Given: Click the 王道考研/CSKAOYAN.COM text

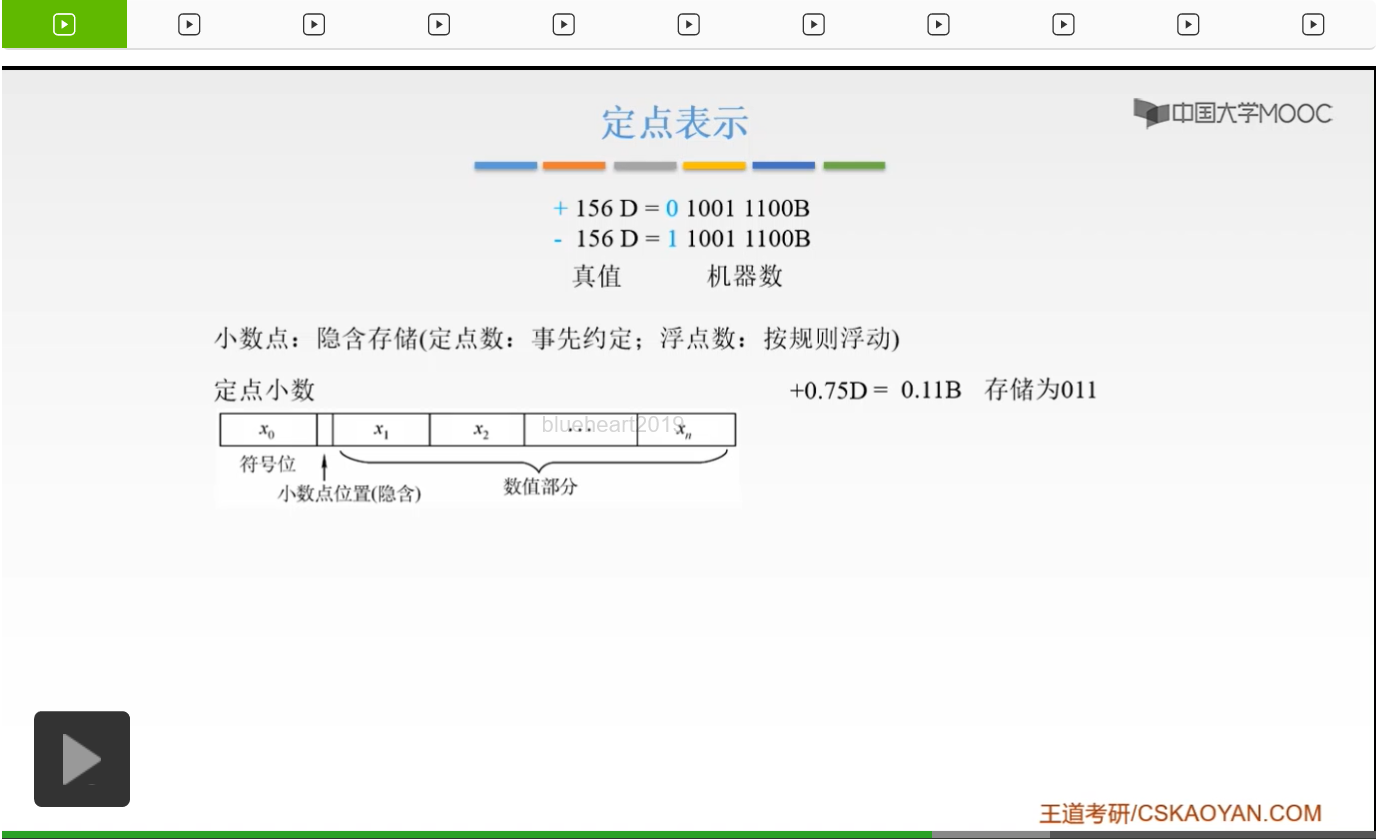Looking at the screenshot, I should click(x=1180, y=813).
